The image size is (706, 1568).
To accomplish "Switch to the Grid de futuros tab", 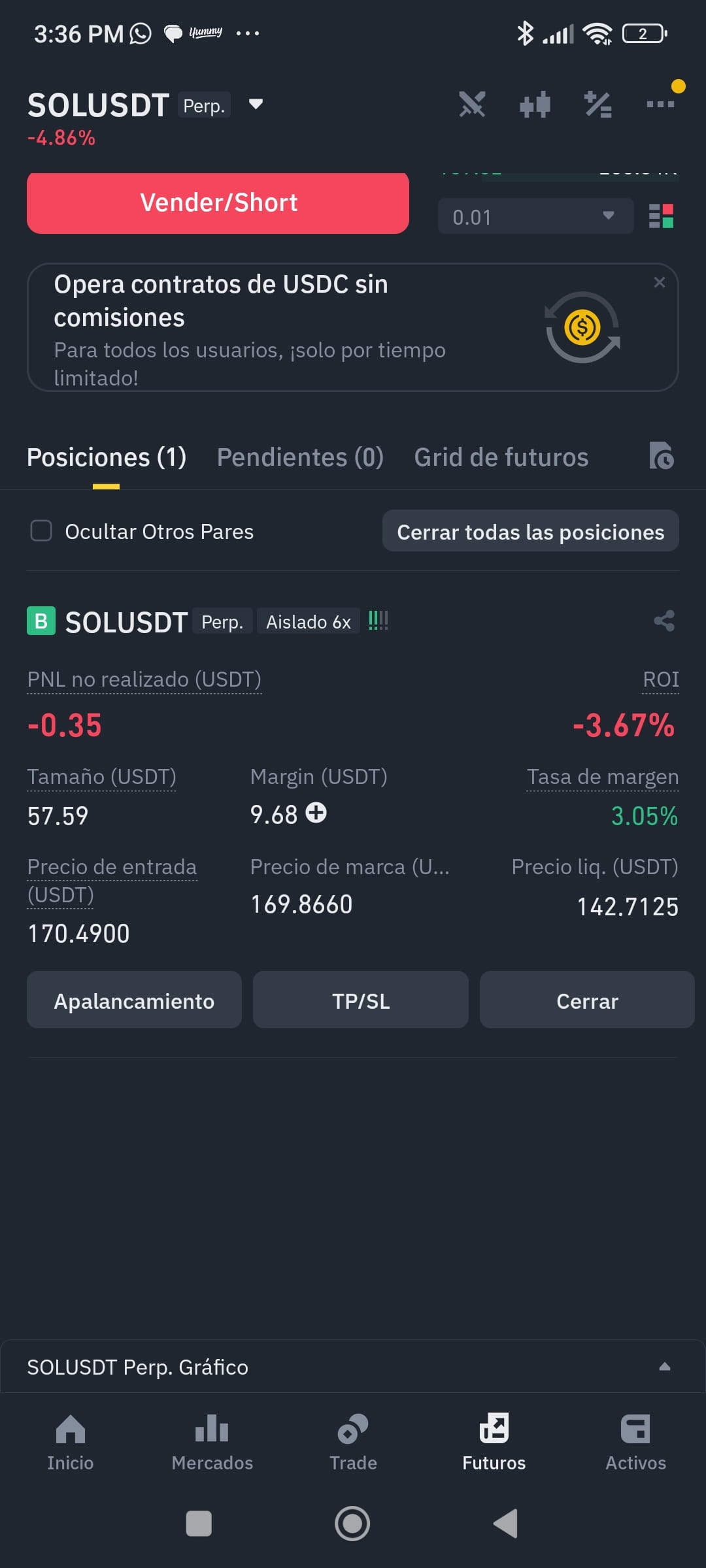I will tap(501, 457).
